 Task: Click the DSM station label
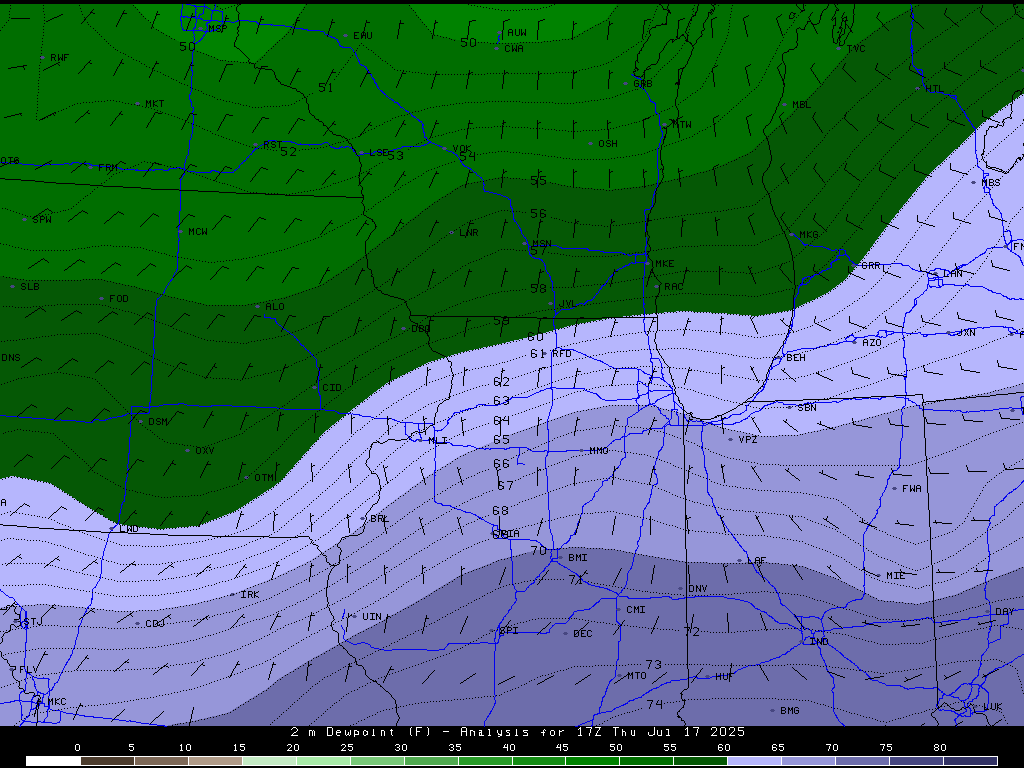[x=157, y=422]
